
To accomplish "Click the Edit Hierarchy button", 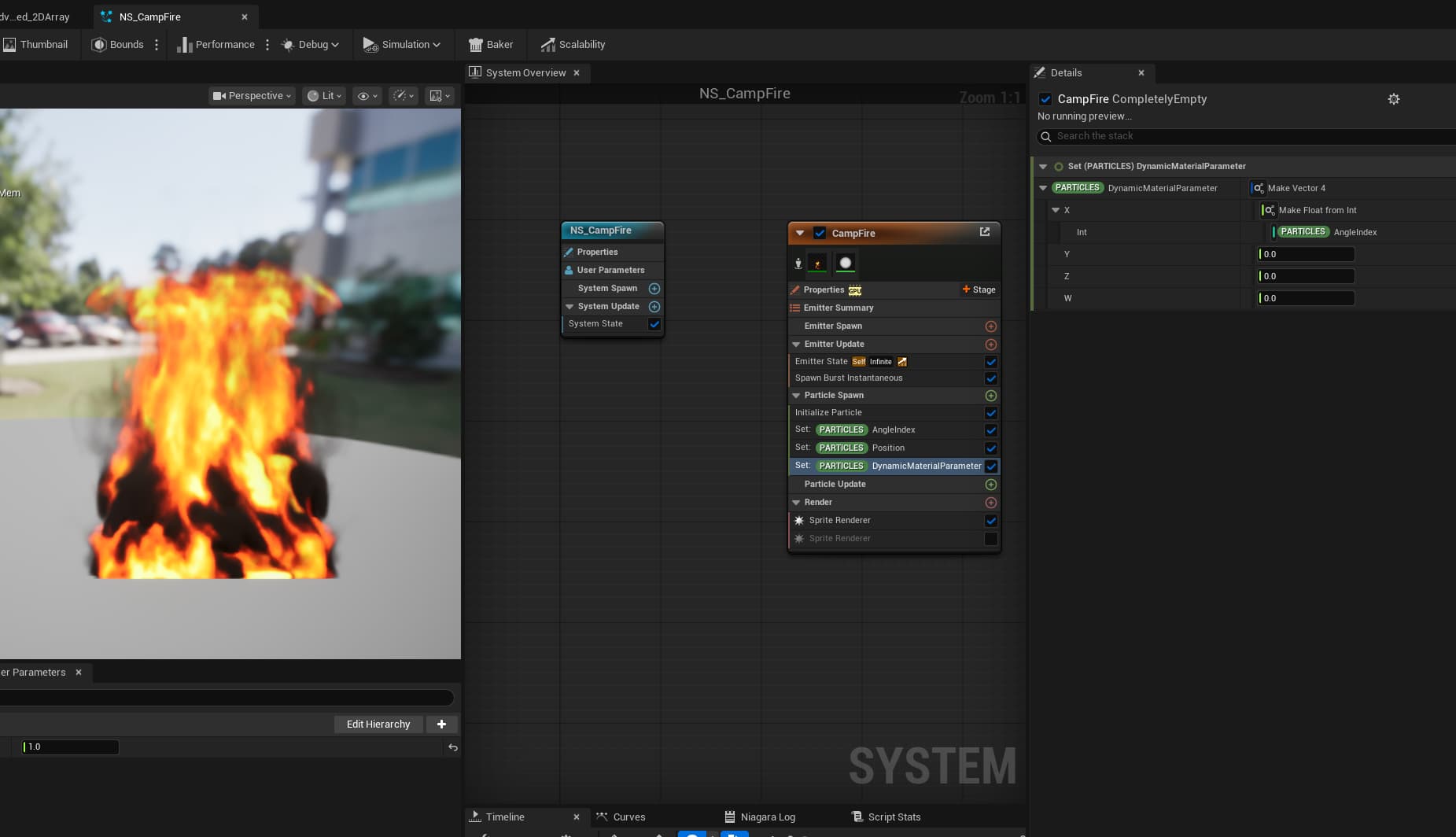I will pos(378,725).
